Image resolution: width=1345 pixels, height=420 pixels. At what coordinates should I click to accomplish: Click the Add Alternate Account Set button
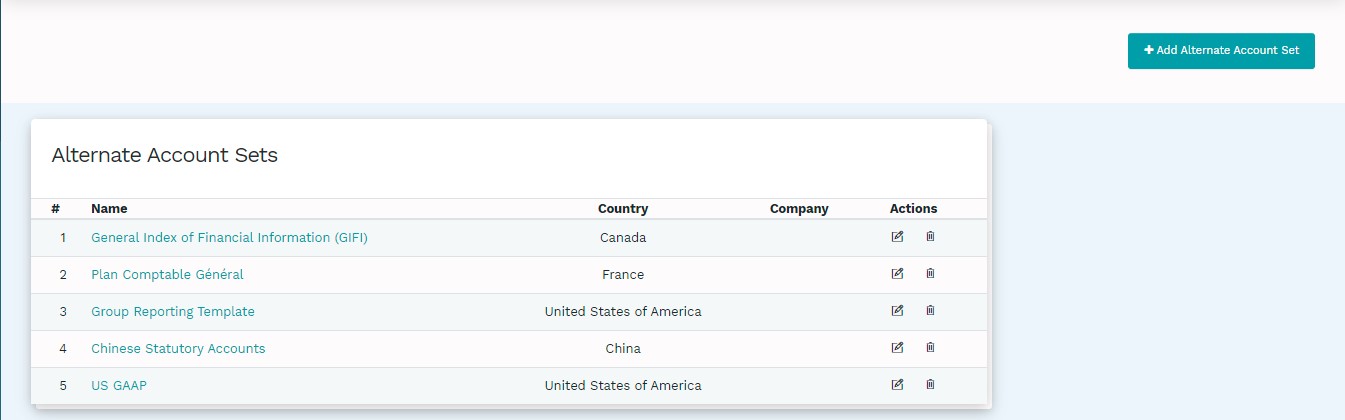(x=1221, y=51)
